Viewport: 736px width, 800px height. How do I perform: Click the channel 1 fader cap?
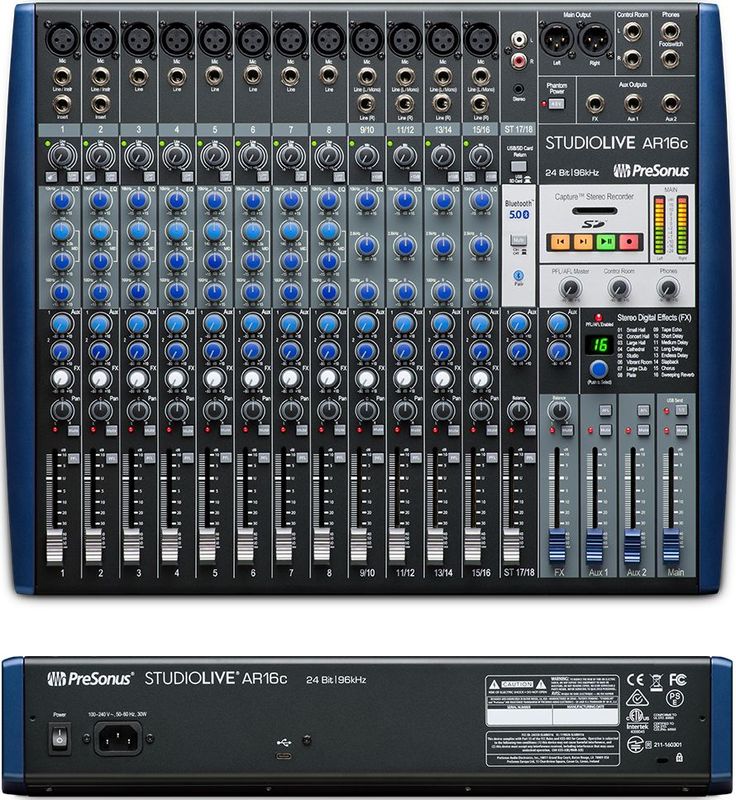(x=55, y=546)
